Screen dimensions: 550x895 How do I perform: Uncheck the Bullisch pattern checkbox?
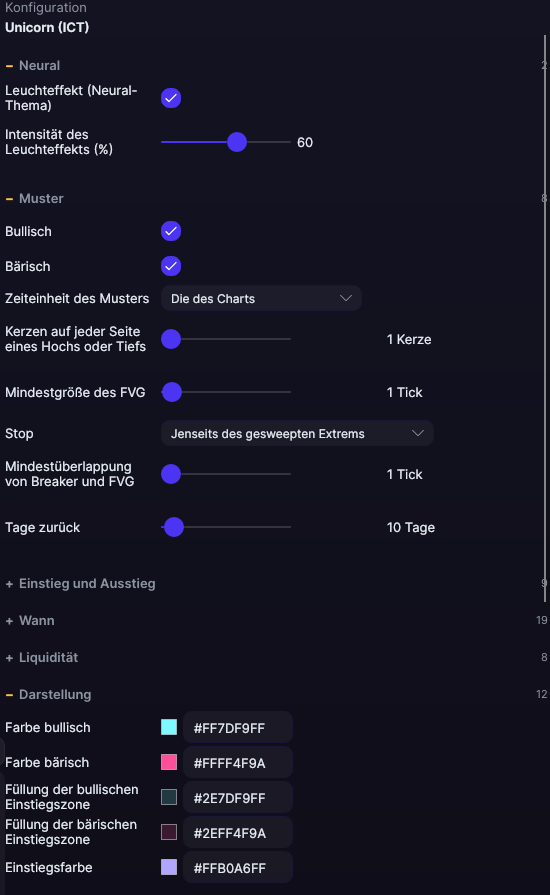tap(171, 231)
